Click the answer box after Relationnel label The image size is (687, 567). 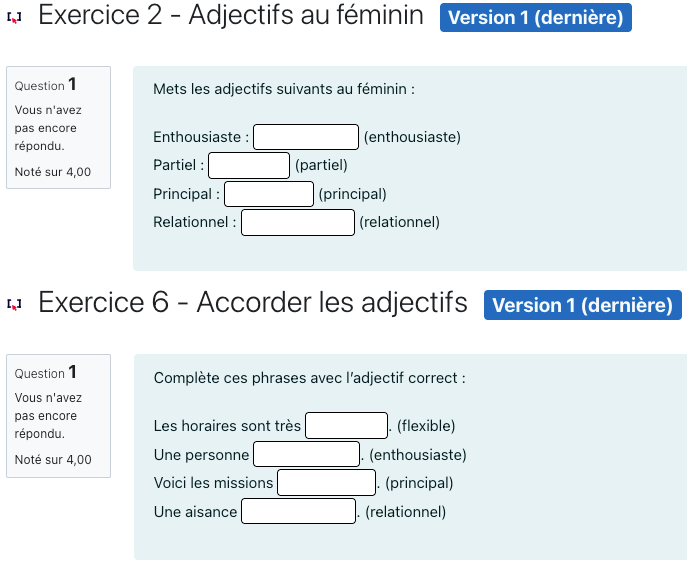click(x=298, y=222)
